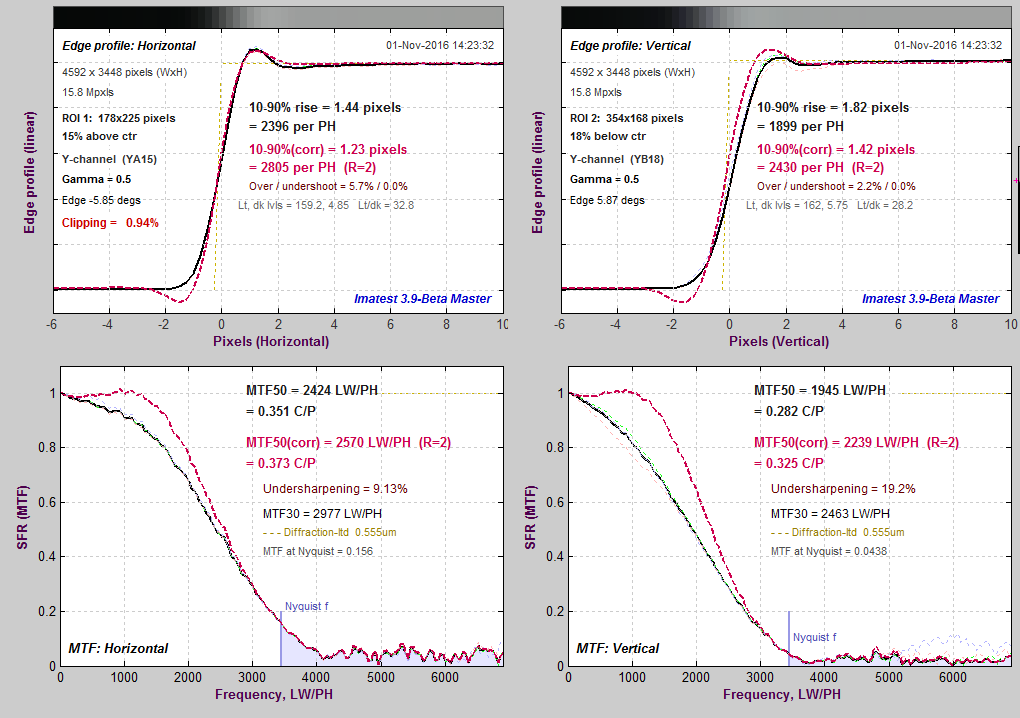The image size is (1020, 718).
Task: Click 'Edge profile (linear)' axis label of vertical plot
Action: point(537,172)
